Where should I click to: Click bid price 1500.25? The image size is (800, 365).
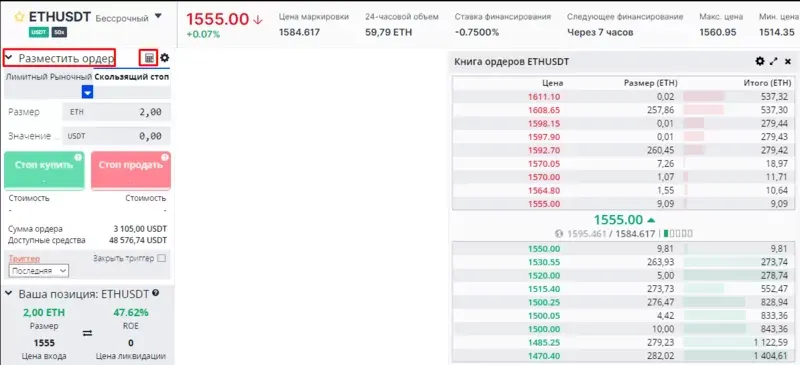[x=544, y=302]
